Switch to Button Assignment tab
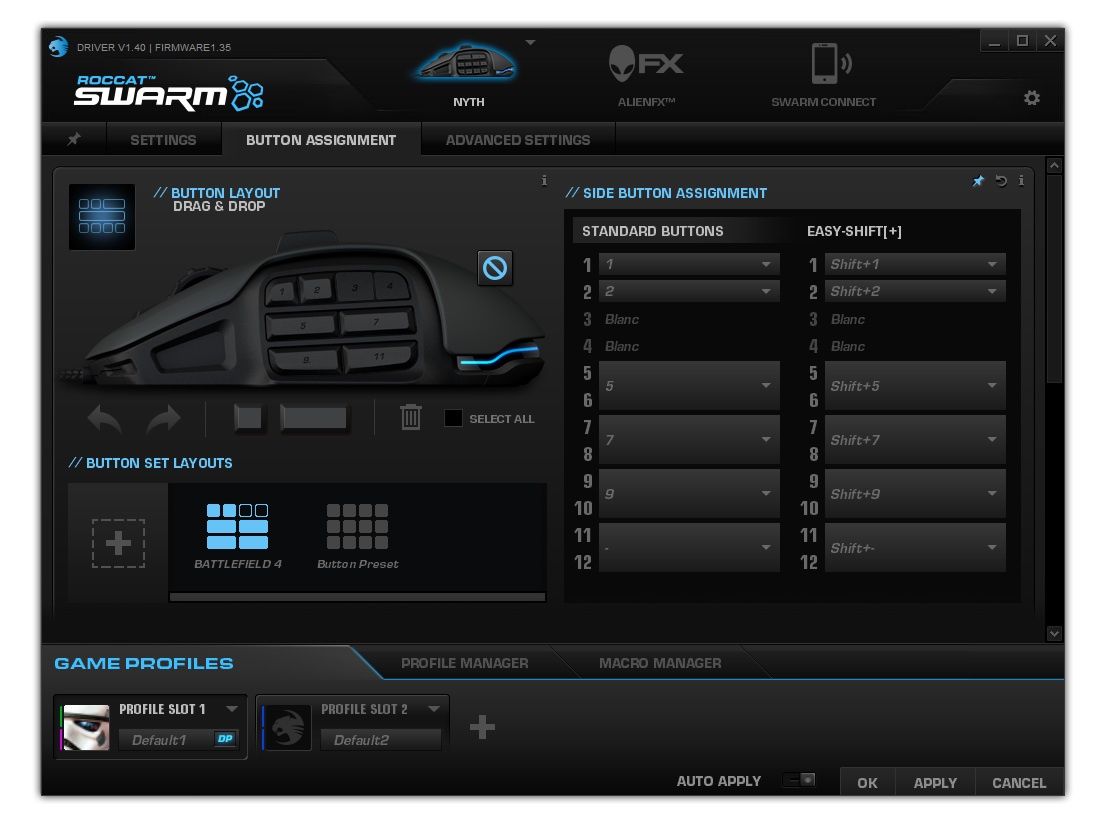This screenshot has width=1111, height=834. pos(321,140)
